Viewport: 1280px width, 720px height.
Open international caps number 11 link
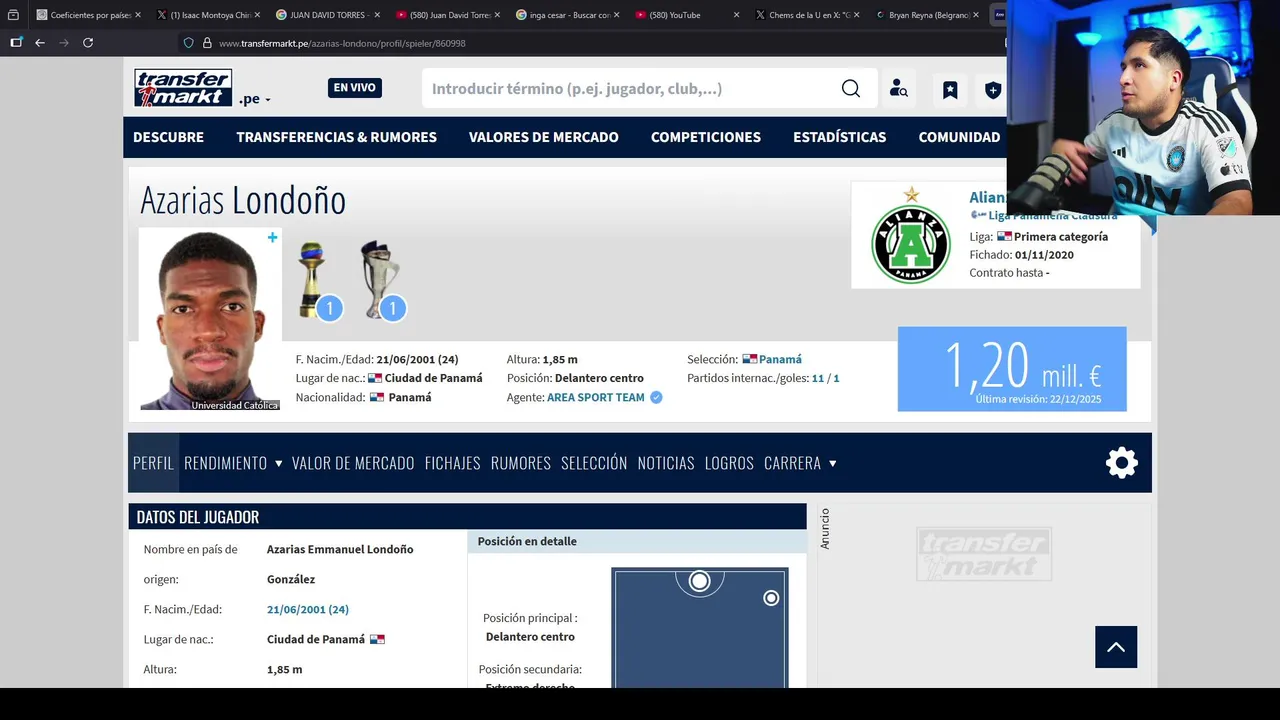818,378
